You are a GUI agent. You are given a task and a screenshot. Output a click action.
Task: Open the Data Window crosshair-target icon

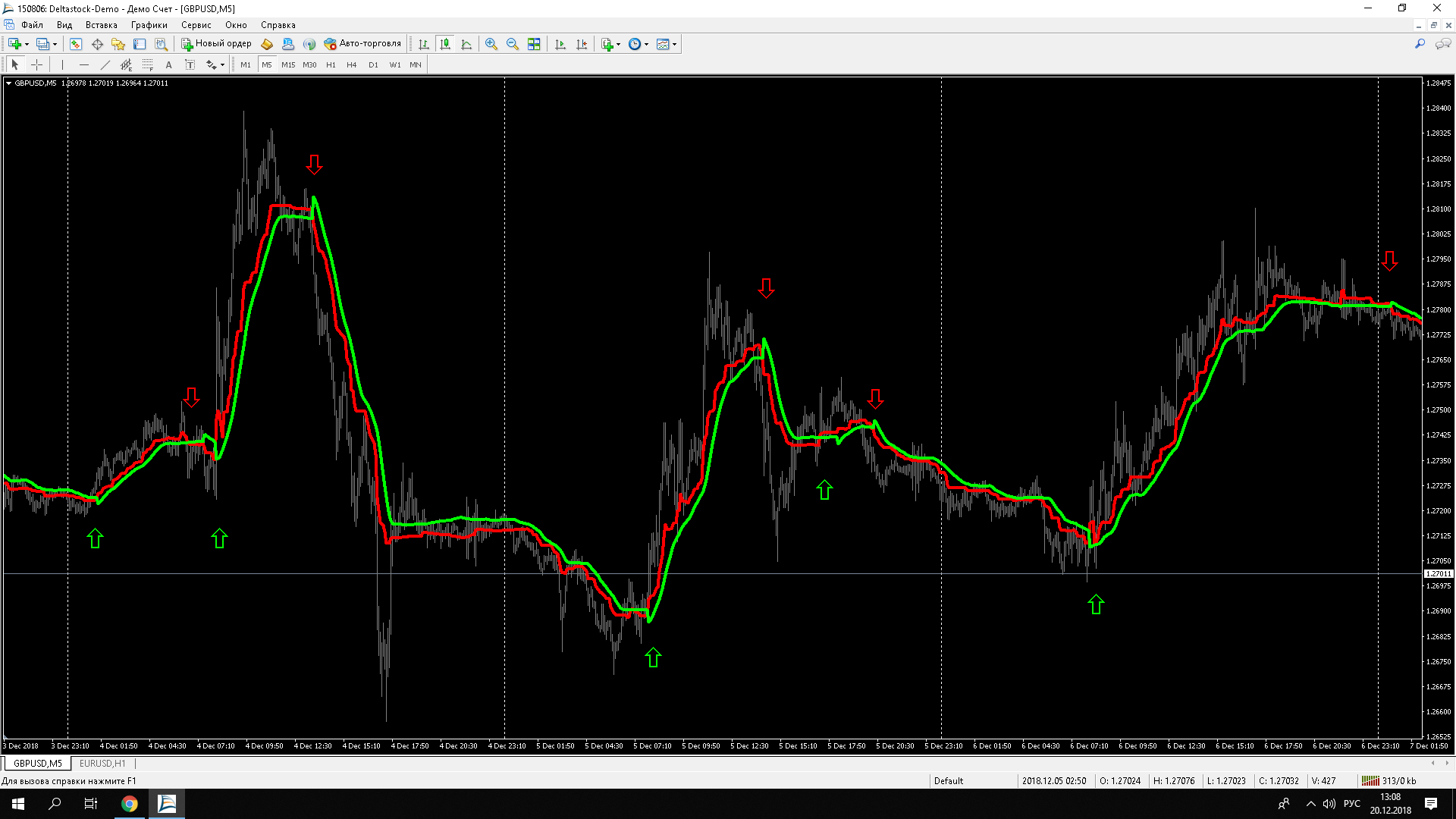pyautogui.click(x=97, y=44)
